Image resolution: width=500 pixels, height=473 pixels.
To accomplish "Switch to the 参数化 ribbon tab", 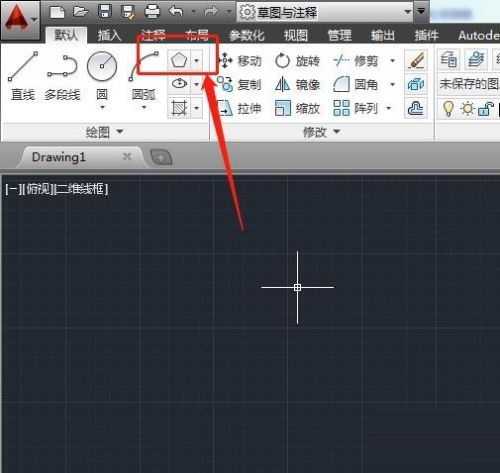I will (247, 35).
